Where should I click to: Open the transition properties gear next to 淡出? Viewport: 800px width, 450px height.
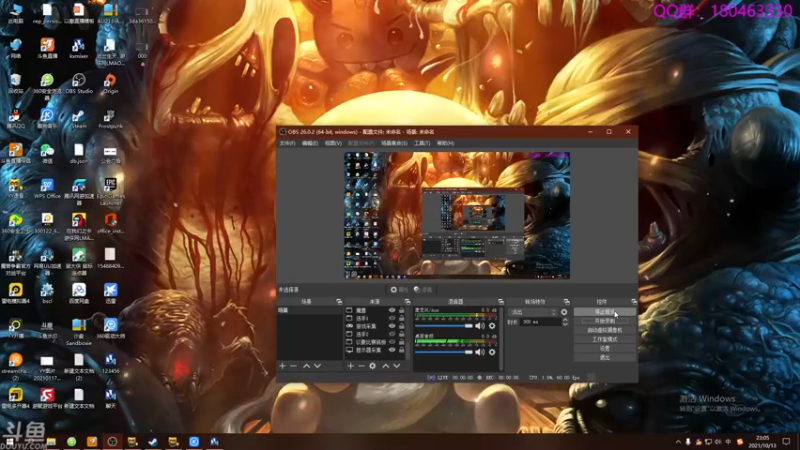[x=564, y=312]
